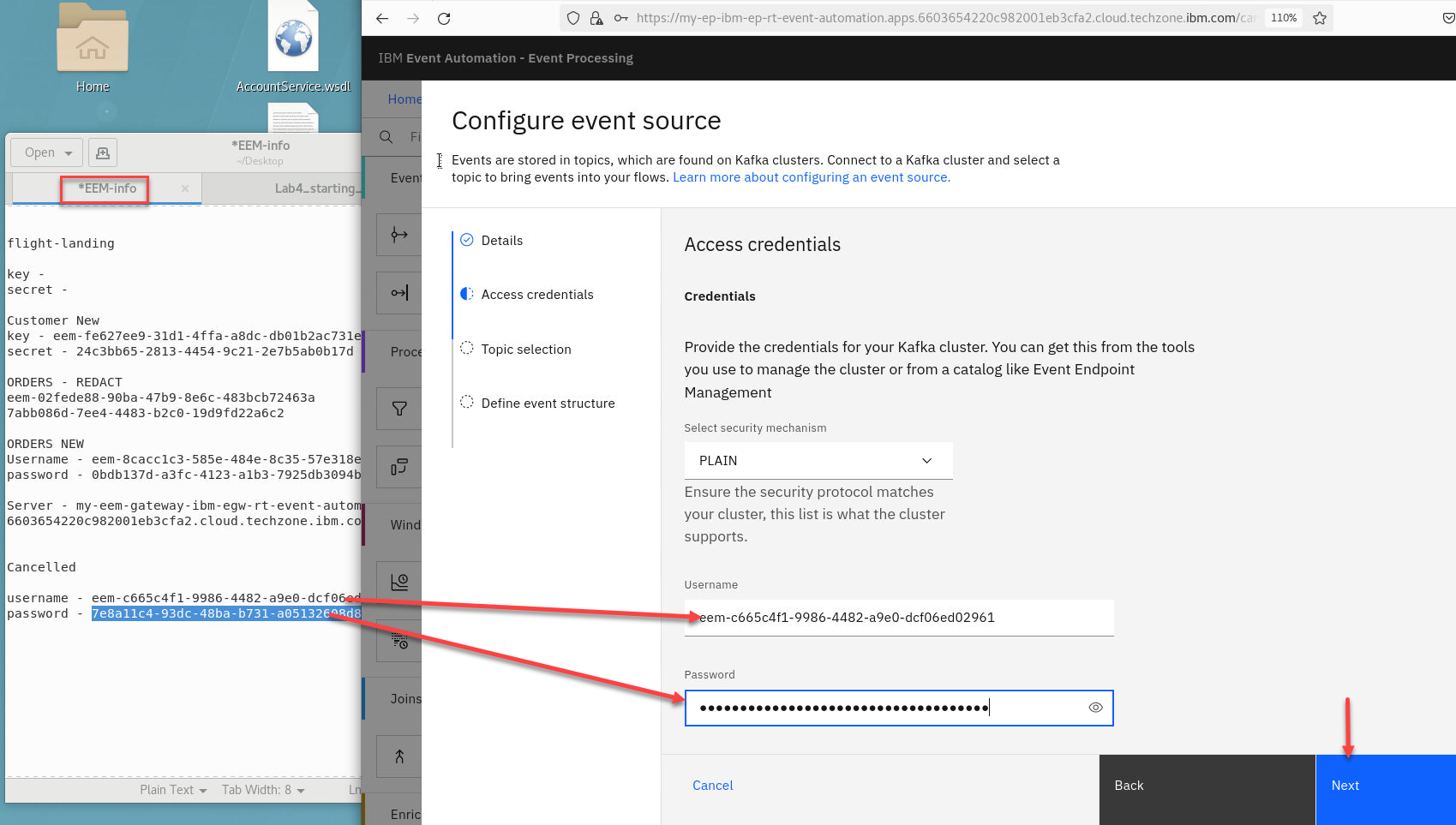Reload the page with the browser refresh icon
Image resolution: width=1456 pixels, height=825 pixels.
coord(444,18)
